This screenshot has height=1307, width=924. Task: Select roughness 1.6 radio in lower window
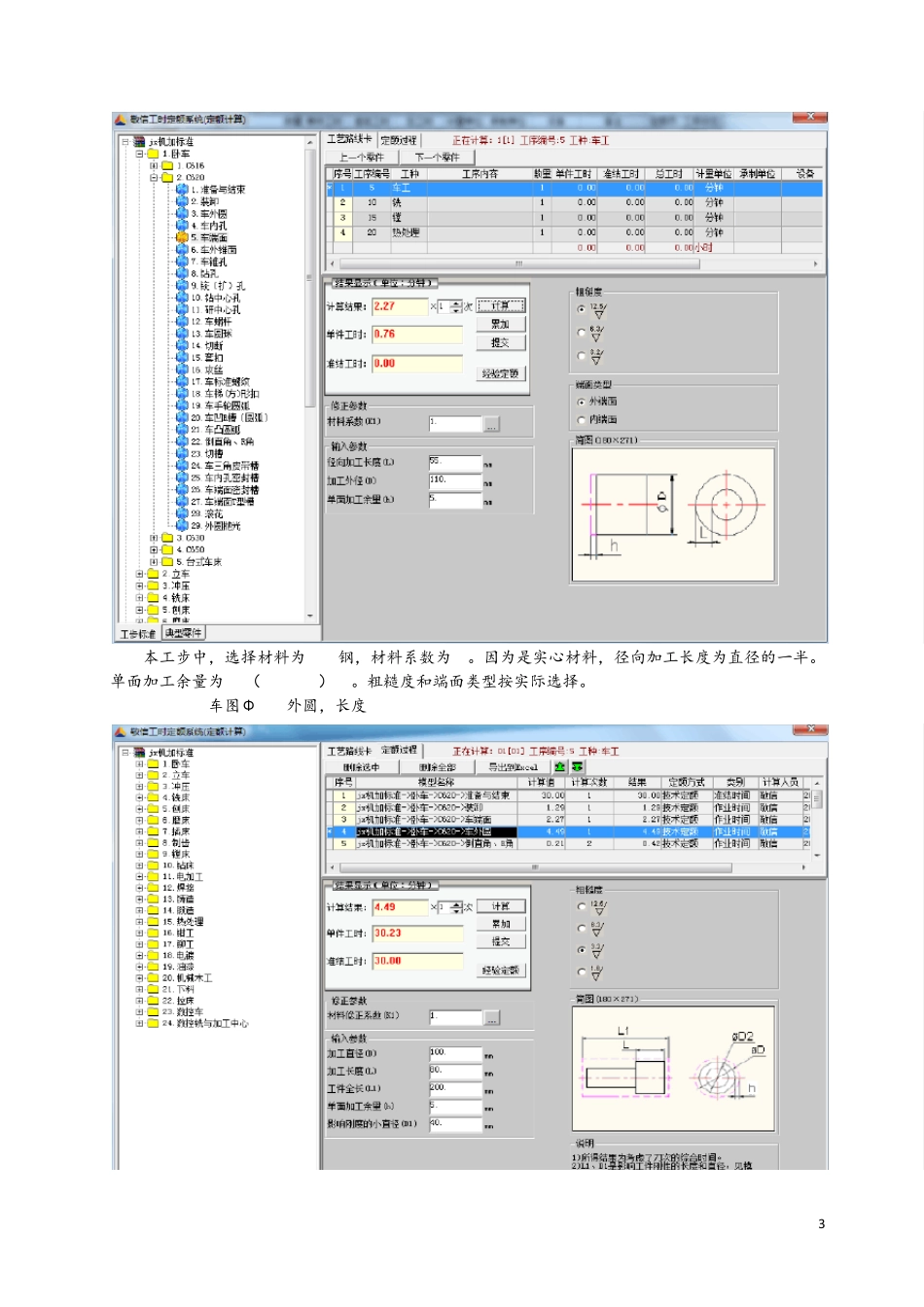coord(582,972)
